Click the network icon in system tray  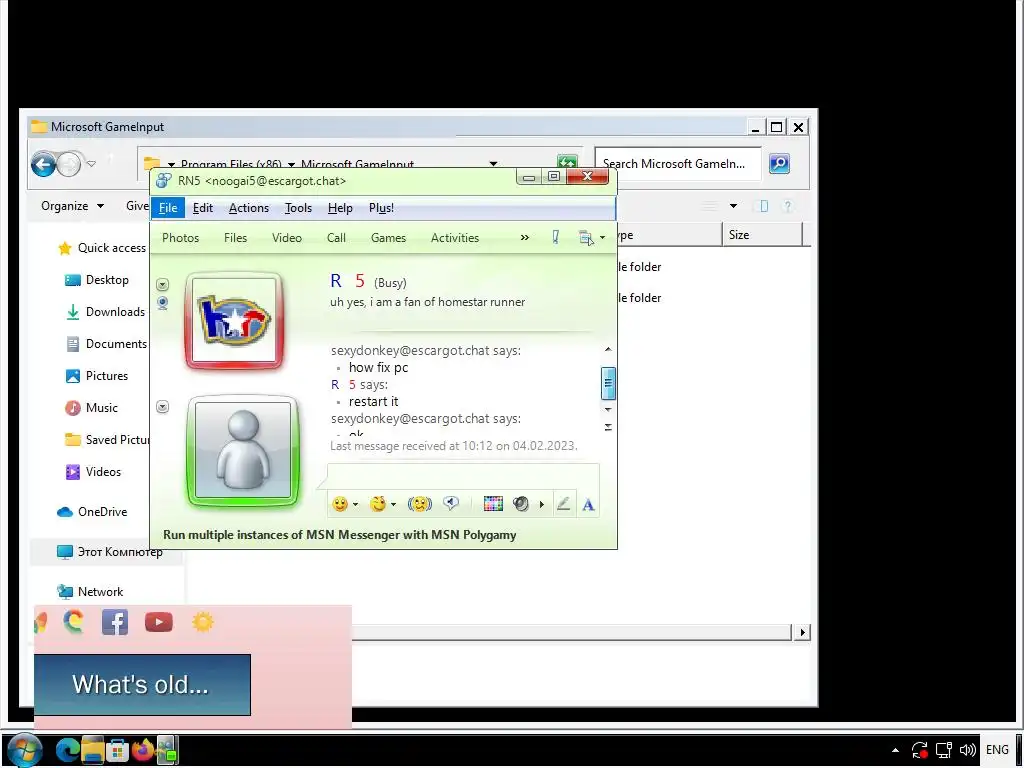click(x=944, y=750)
